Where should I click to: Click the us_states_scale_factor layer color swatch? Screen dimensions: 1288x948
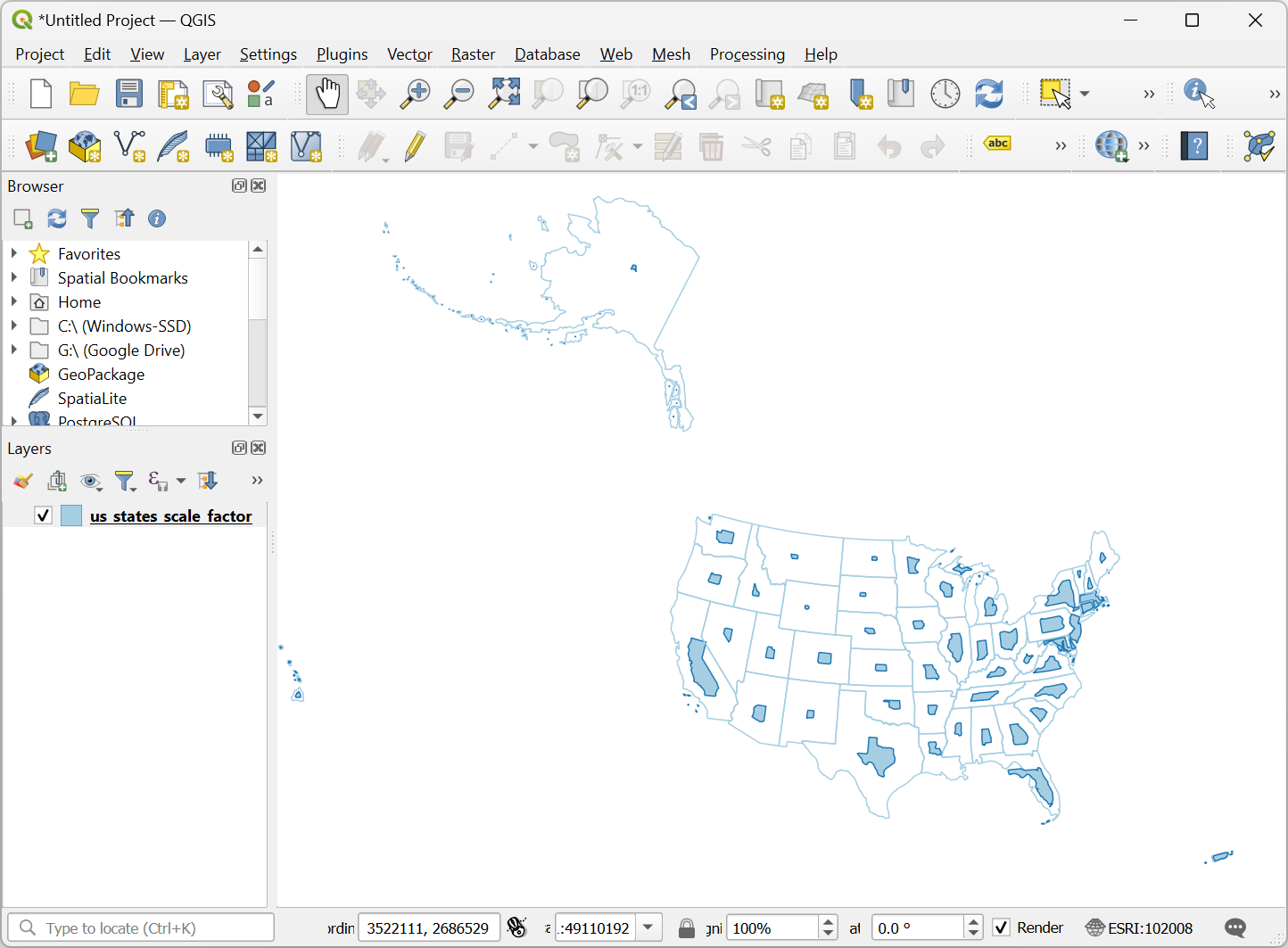[x=71, y=515]
